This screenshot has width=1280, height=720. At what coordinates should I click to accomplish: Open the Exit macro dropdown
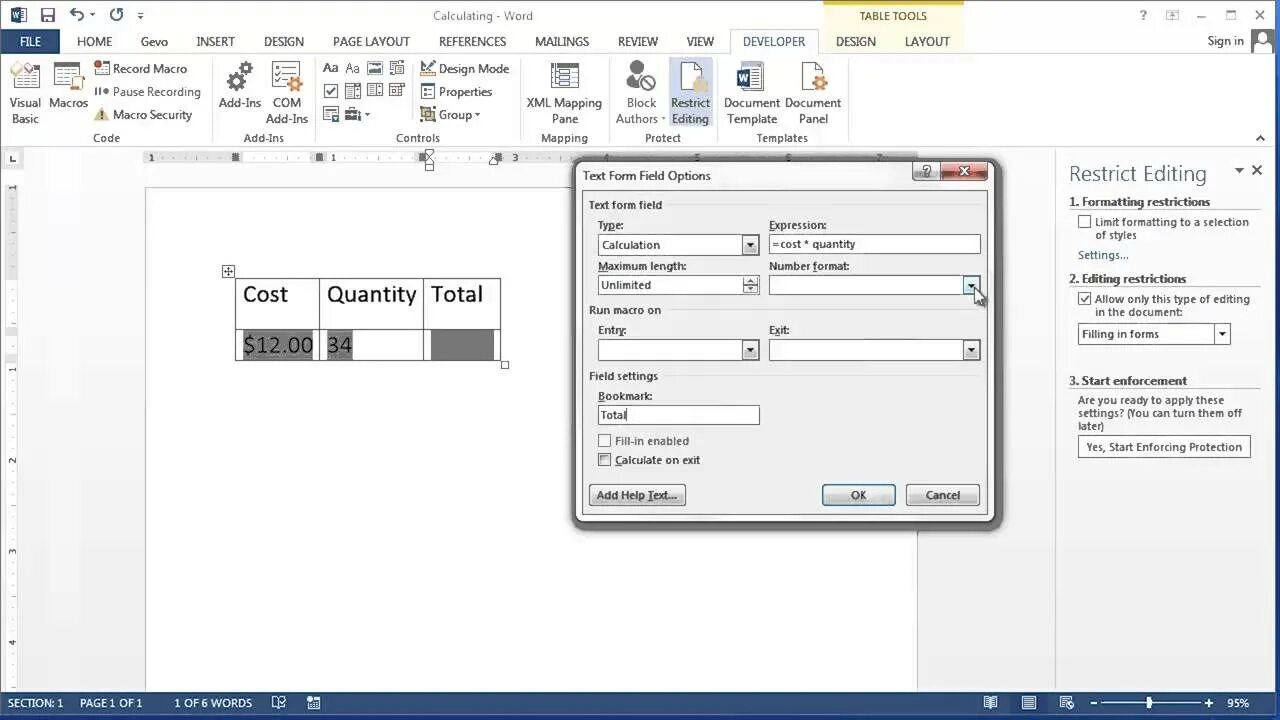[971, 350]
